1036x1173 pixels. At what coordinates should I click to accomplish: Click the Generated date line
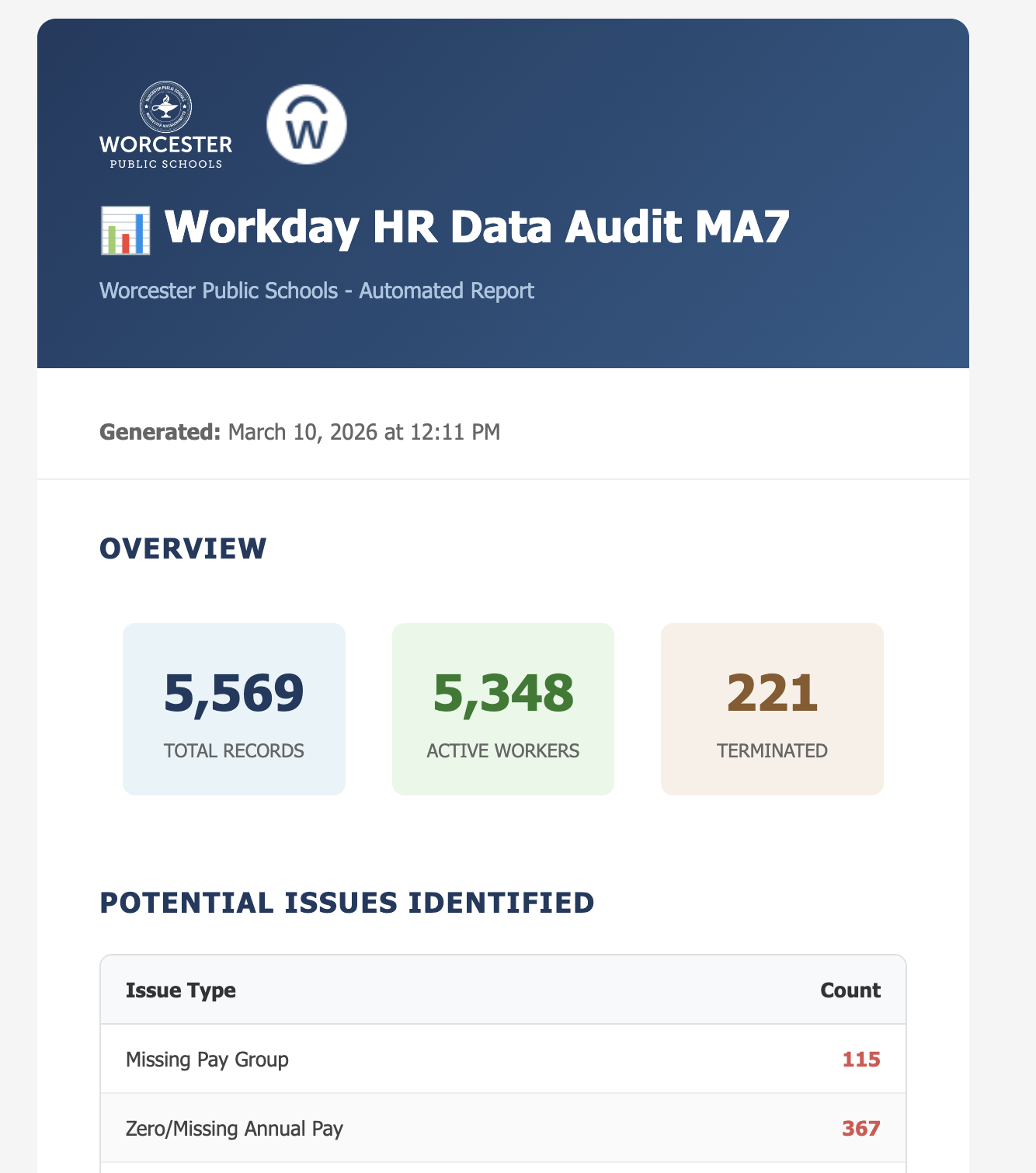click(x=299, y=432)
